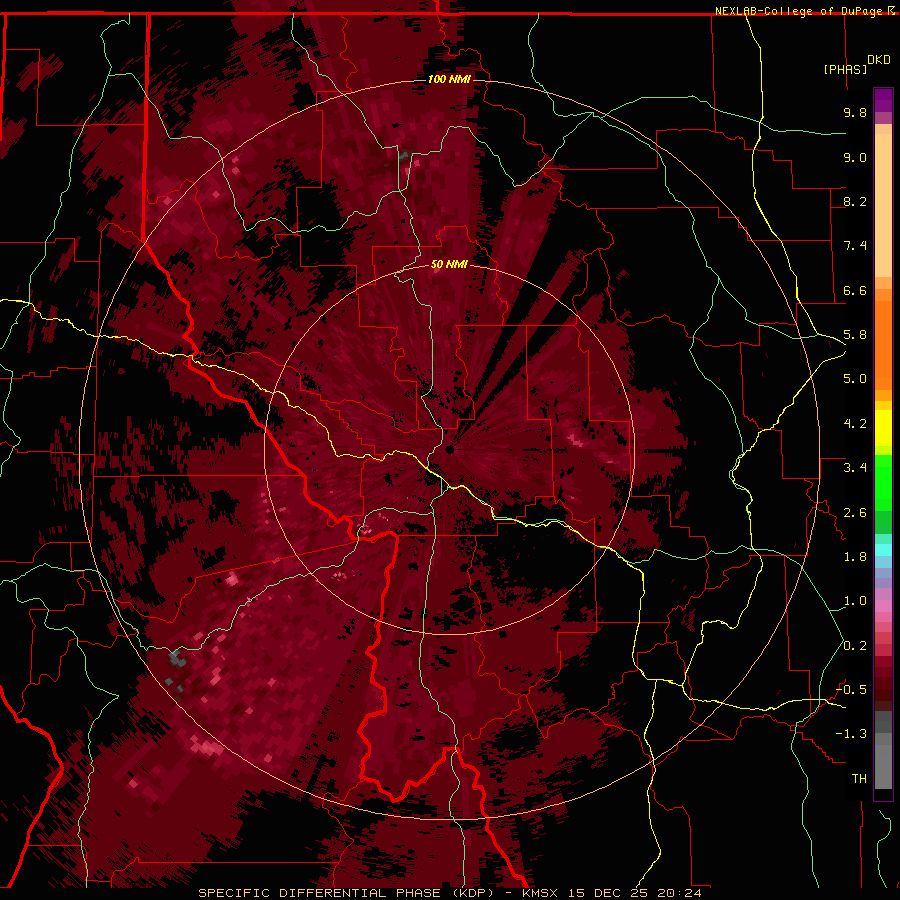The image size is (900, 900).
Task: Click the pink segment of the color bar
Action: [883, 606]
